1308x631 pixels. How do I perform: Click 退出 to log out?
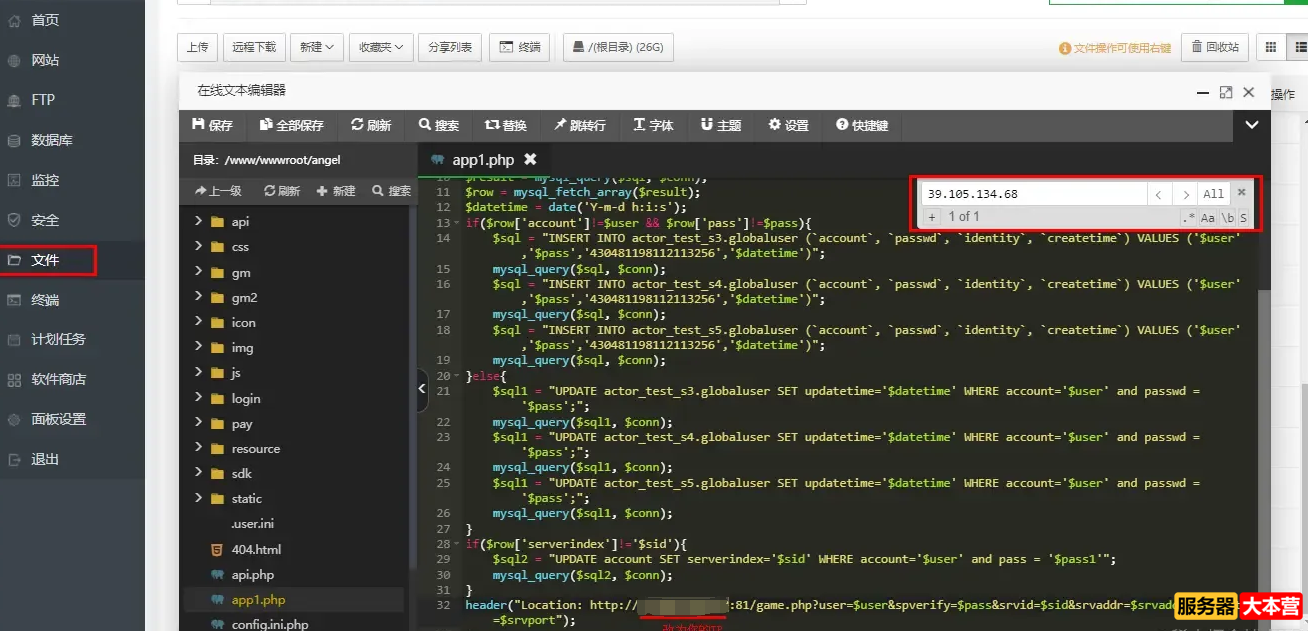(45, 459)
